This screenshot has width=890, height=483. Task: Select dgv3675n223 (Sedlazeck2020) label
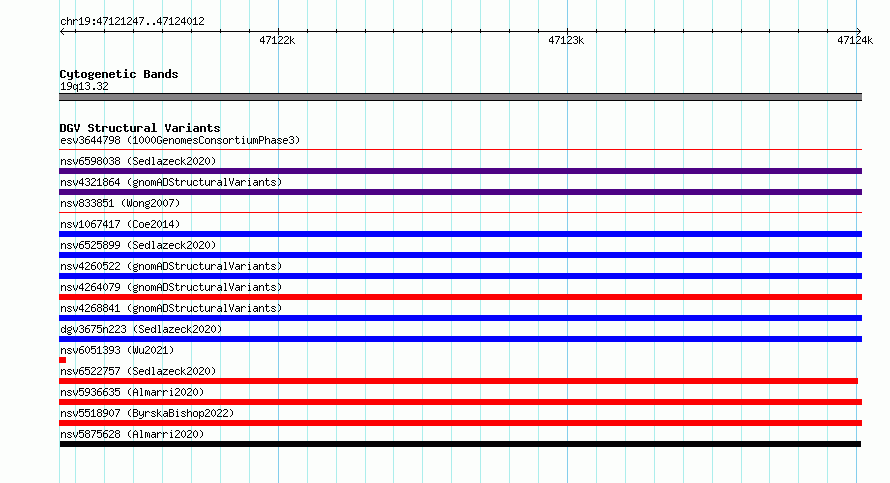141,329
